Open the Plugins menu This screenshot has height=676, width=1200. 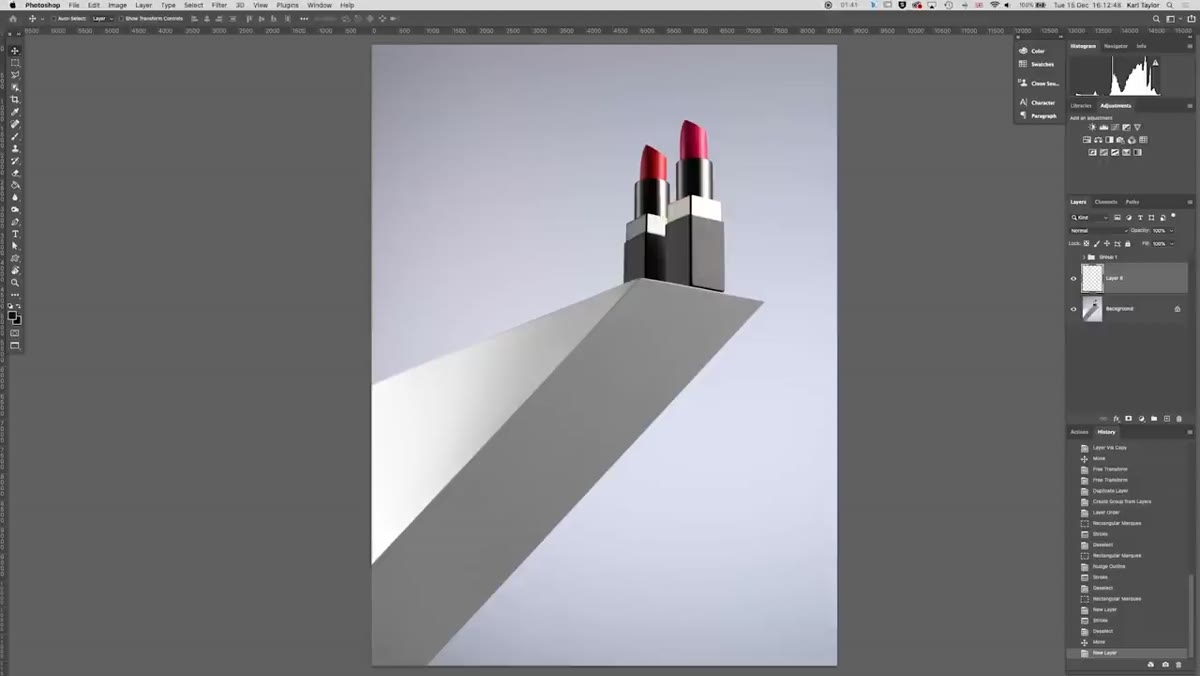click(x=288, y=5)
